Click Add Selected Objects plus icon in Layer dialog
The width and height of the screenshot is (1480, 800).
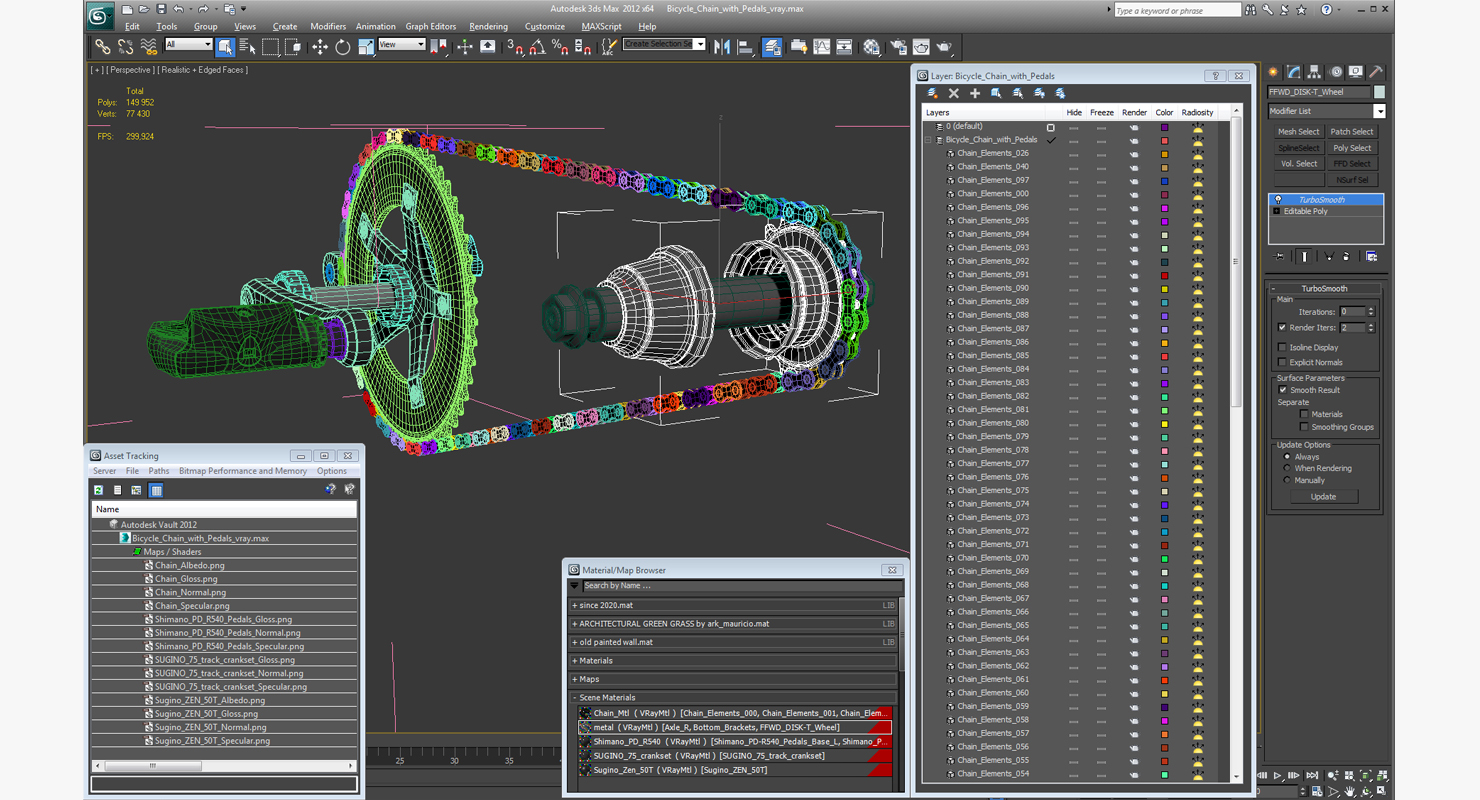975,93
